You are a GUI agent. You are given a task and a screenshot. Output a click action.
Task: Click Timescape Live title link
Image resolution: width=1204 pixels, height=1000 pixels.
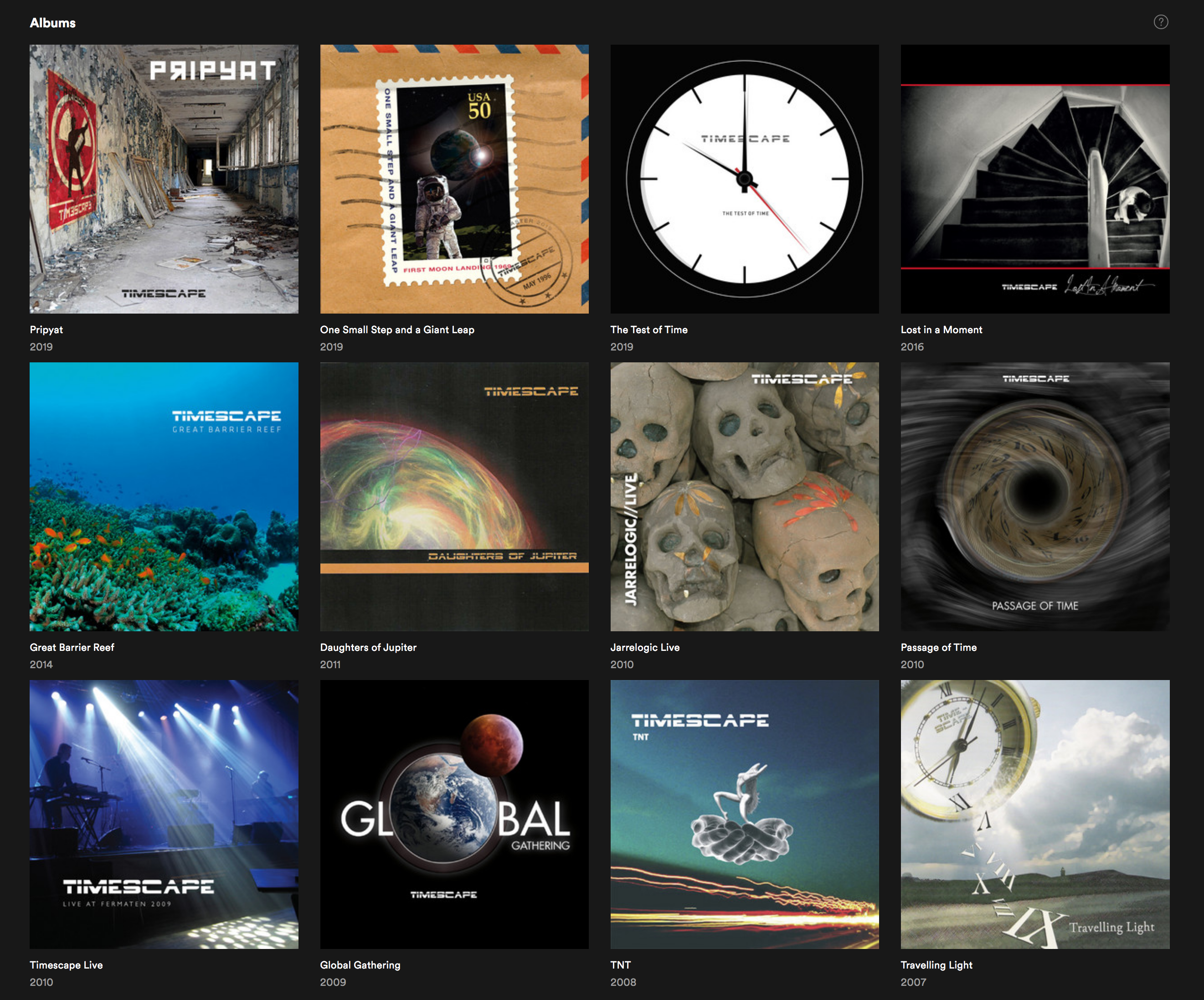click(67, 965)
